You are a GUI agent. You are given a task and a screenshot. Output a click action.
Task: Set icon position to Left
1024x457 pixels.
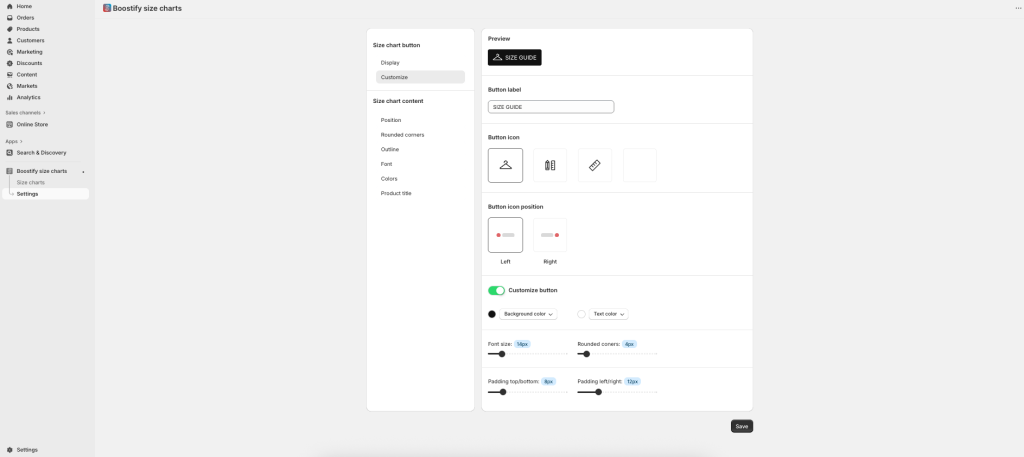505,235
